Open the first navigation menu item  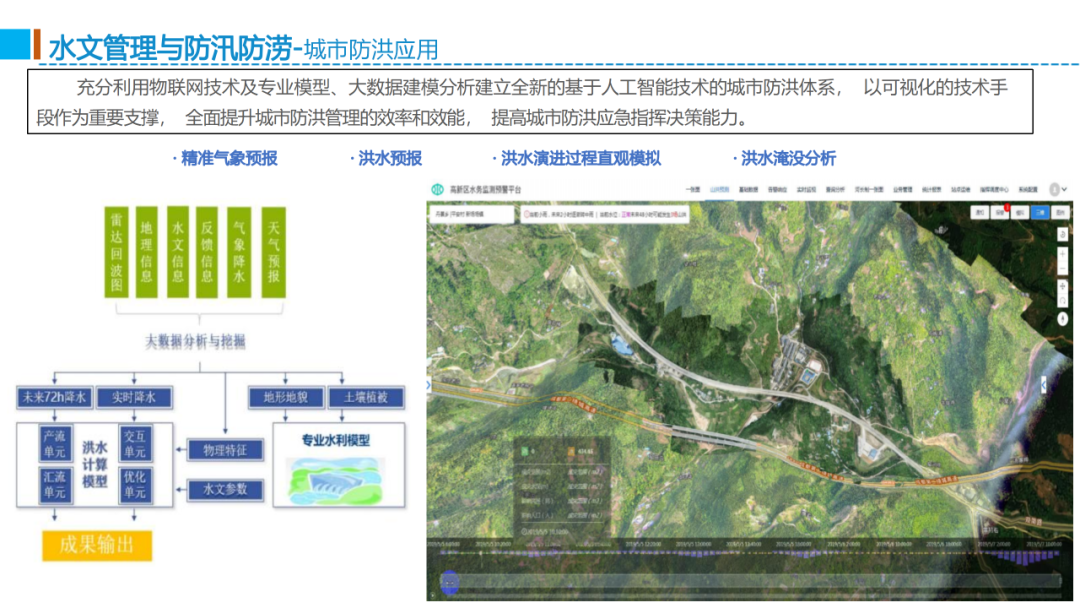pyautogui.click(x=693, y=189)
